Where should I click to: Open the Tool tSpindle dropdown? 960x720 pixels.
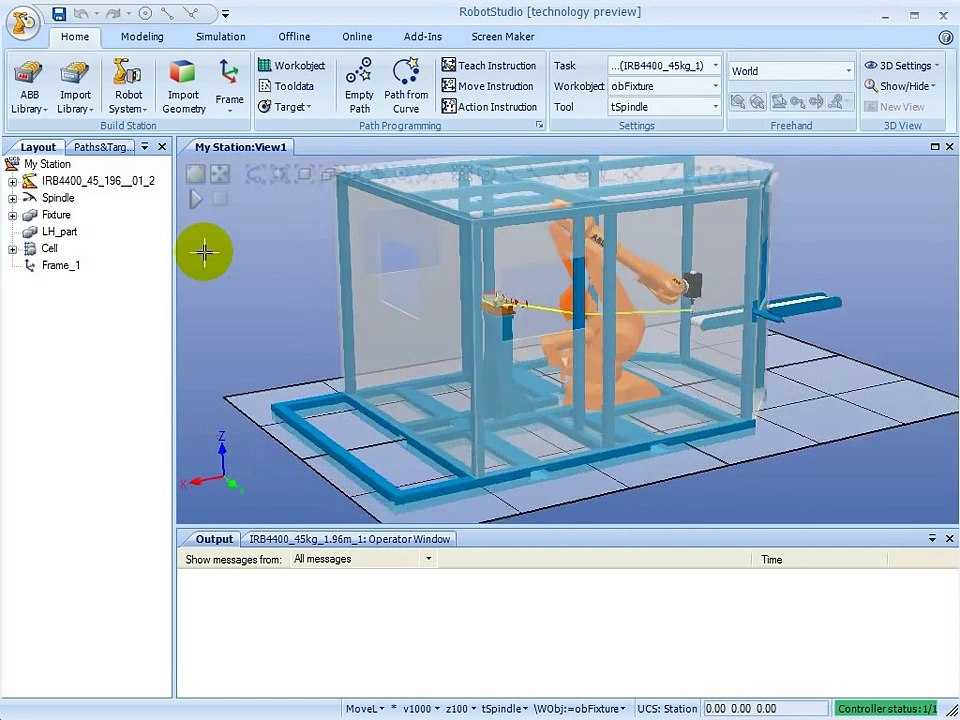664,107
